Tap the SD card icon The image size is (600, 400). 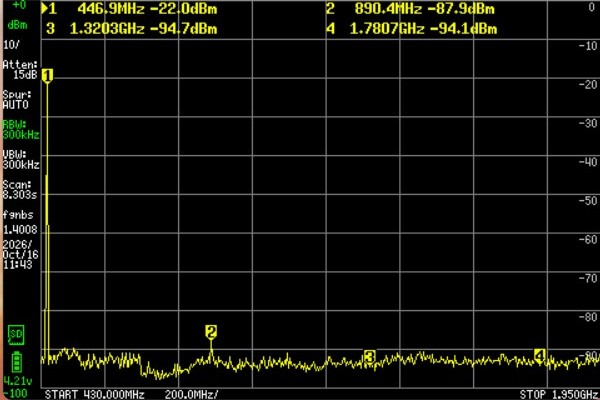click(x=16, y=335)
